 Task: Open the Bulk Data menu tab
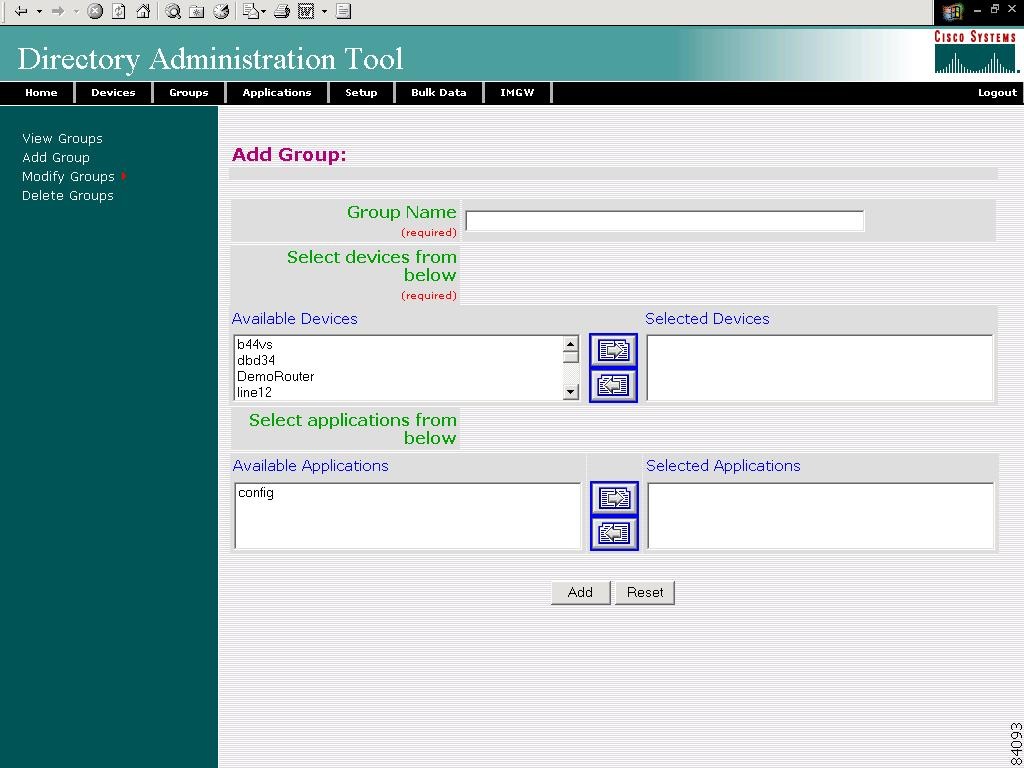(438, 92)
